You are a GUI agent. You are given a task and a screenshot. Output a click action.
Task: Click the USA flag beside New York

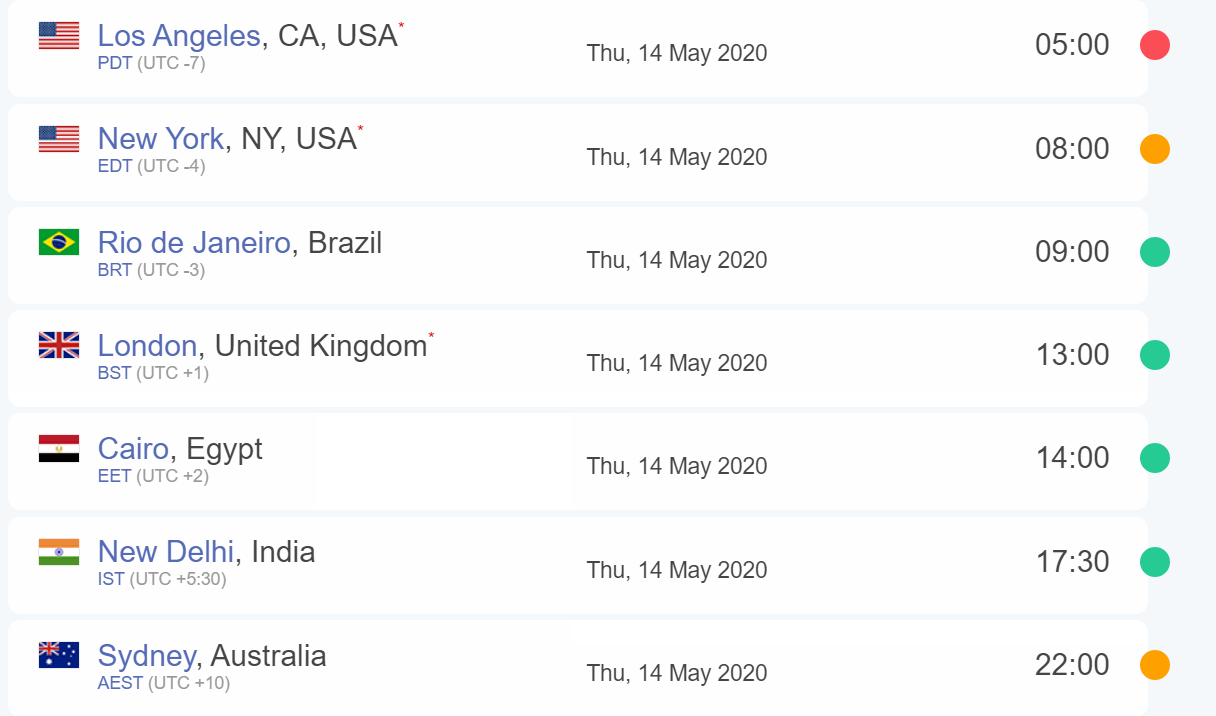(59, 139)
